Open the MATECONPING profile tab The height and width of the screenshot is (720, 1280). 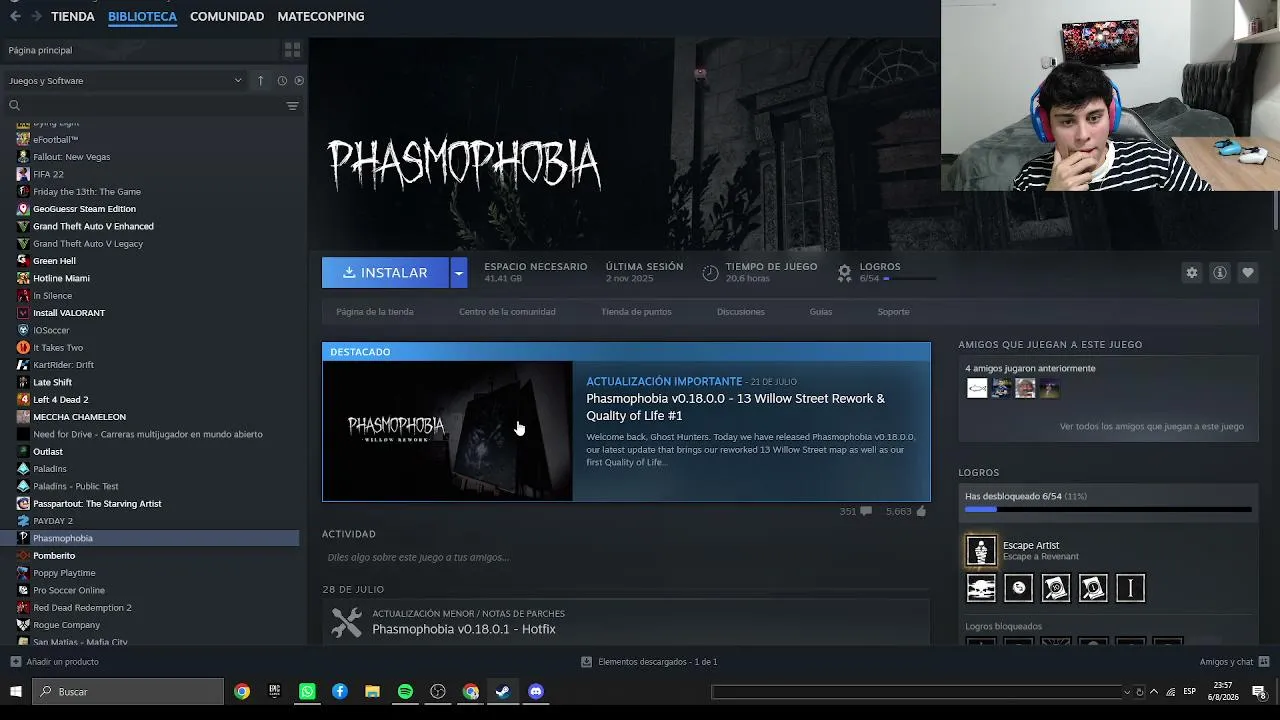[321, 16]
